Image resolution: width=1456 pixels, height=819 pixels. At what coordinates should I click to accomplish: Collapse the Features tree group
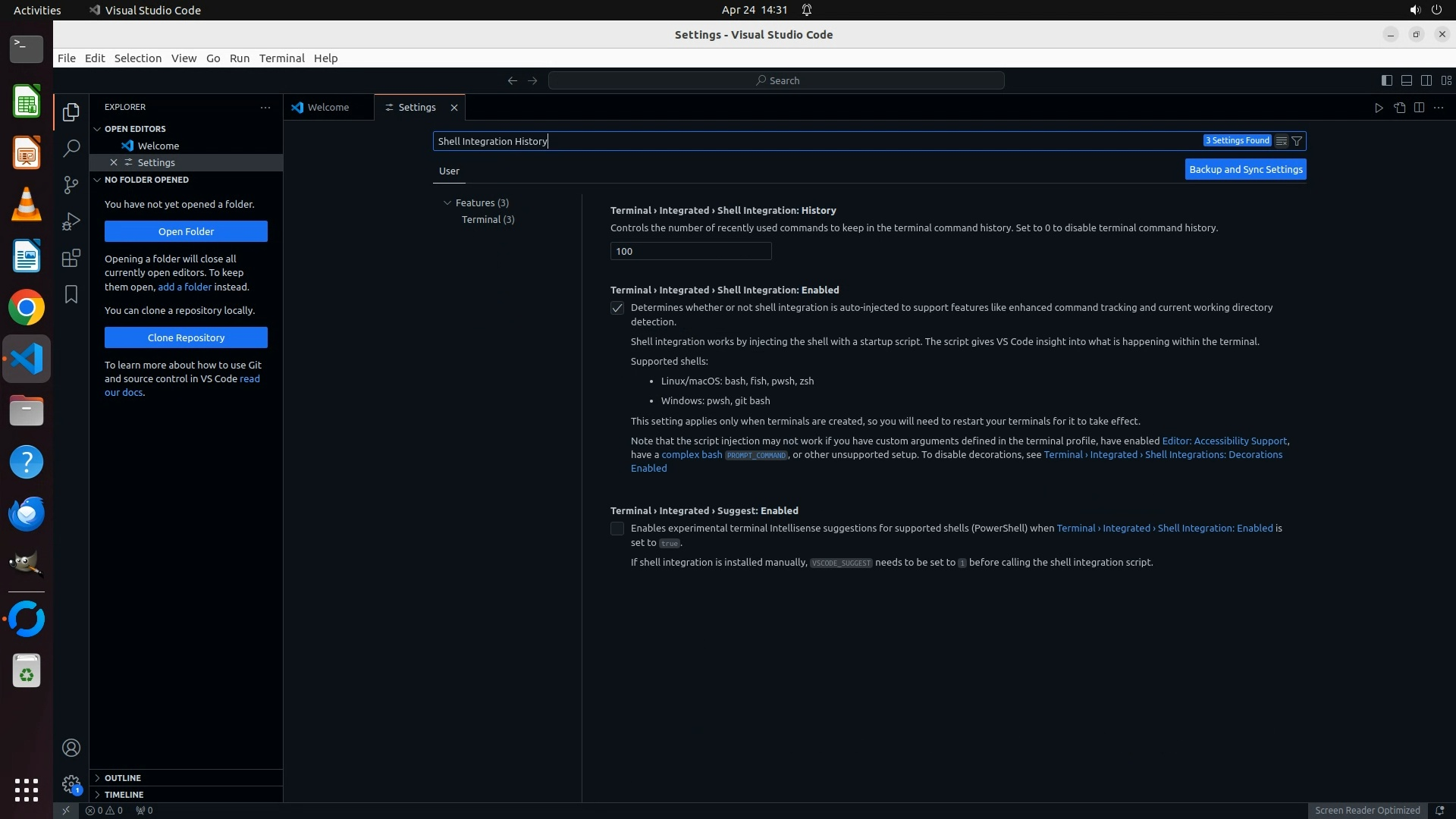coord(447,202)
